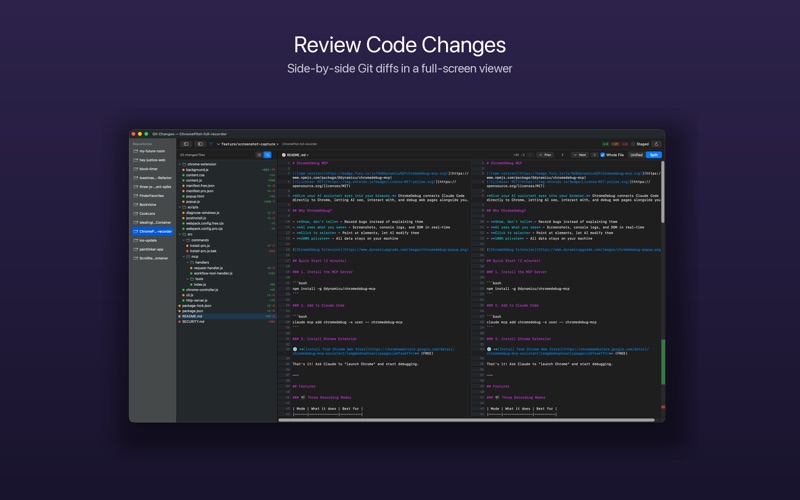Viewport: 800px width, 500px height.
Task: Click the commands folder icon
Action: point(188,240)
